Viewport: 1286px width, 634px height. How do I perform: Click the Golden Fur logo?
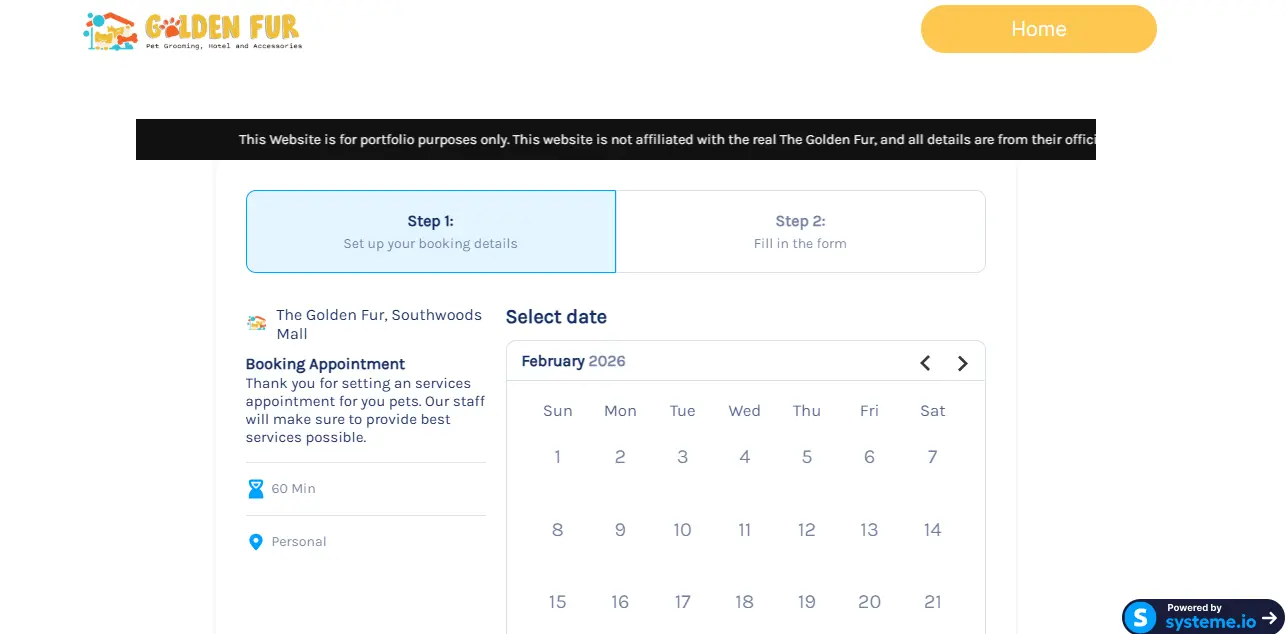(192, 31)
